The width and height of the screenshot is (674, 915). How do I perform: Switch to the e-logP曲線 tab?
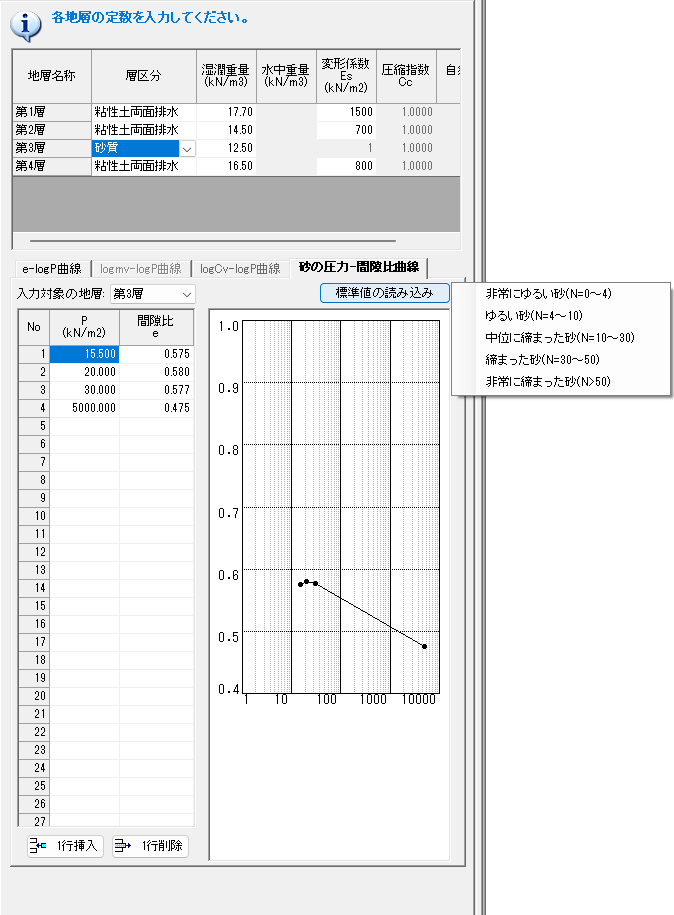(x=51, y=268)
